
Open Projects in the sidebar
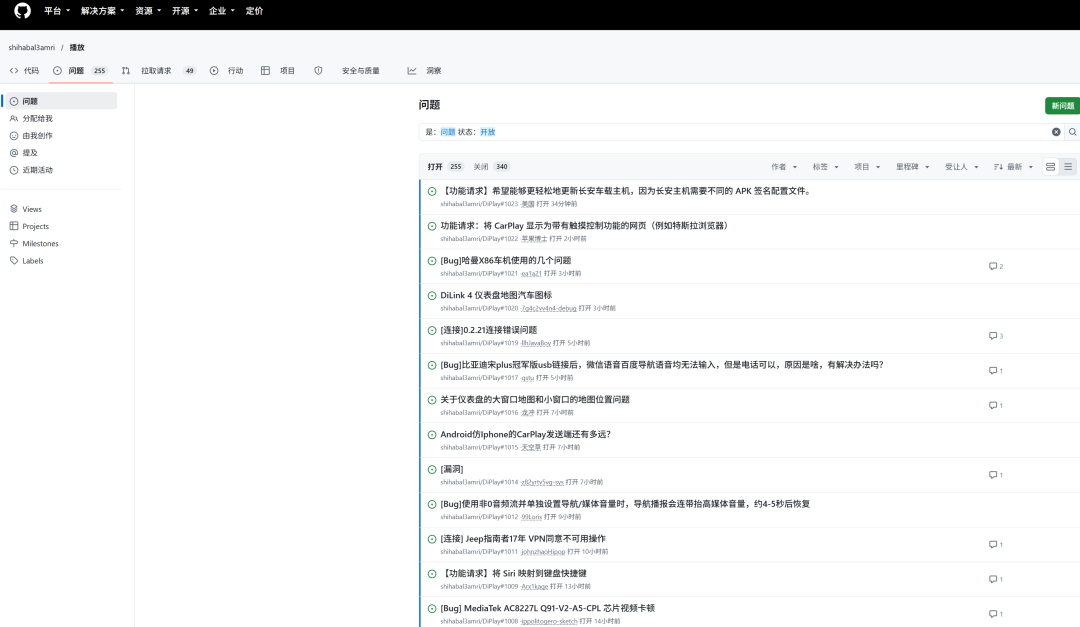(x=61, y=226)
